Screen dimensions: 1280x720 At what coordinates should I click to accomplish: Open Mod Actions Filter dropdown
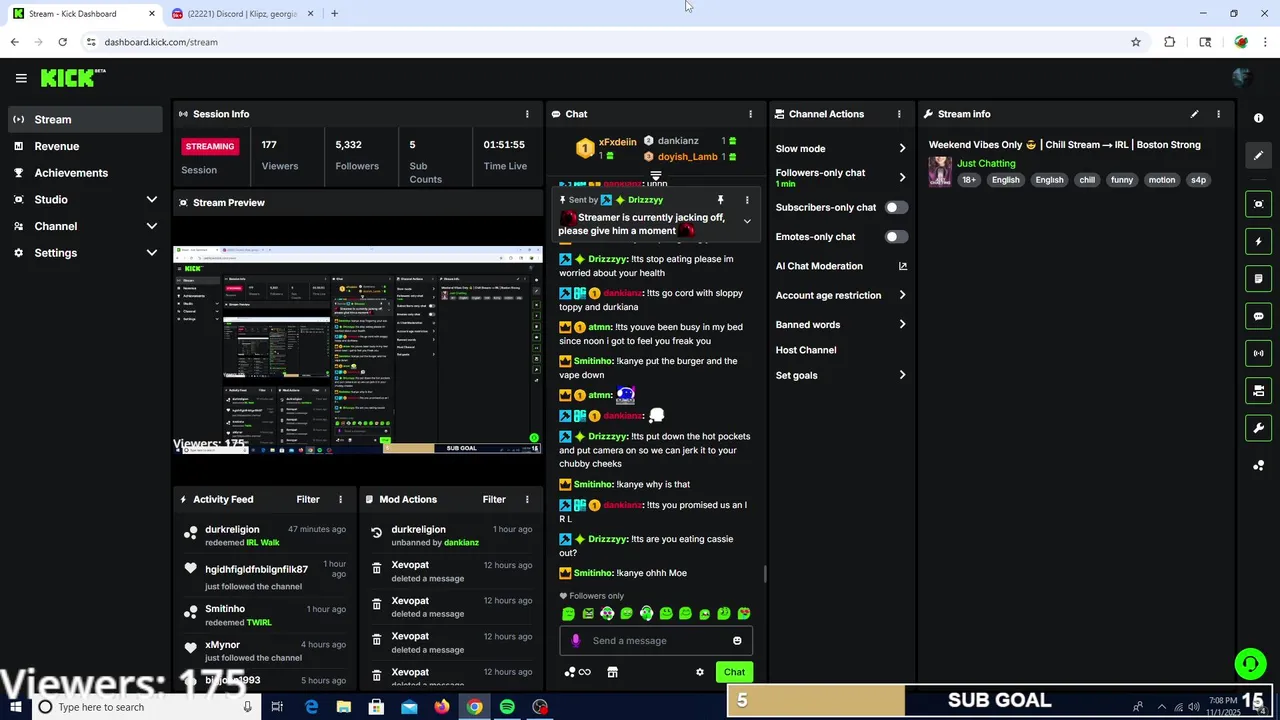coord(494,499)
